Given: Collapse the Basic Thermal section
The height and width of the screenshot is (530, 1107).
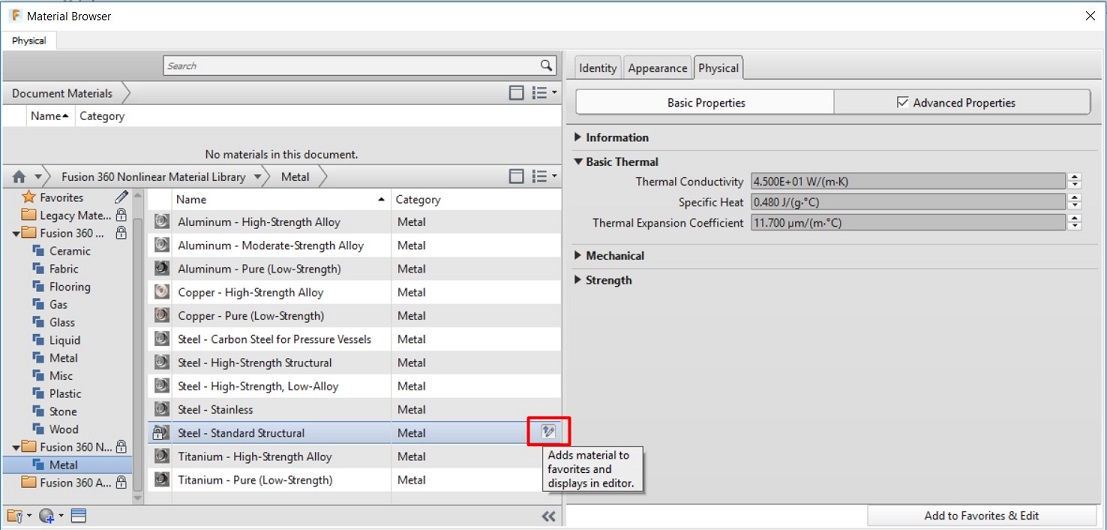Looking at the screenshot, I should click(579, 162).
